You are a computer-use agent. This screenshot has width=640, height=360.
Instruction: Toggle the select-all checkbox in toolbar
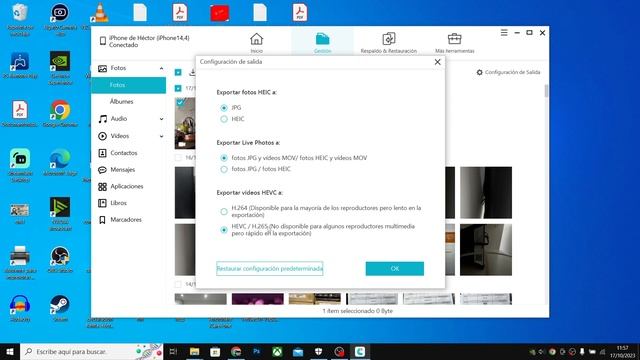click(178, 72)
